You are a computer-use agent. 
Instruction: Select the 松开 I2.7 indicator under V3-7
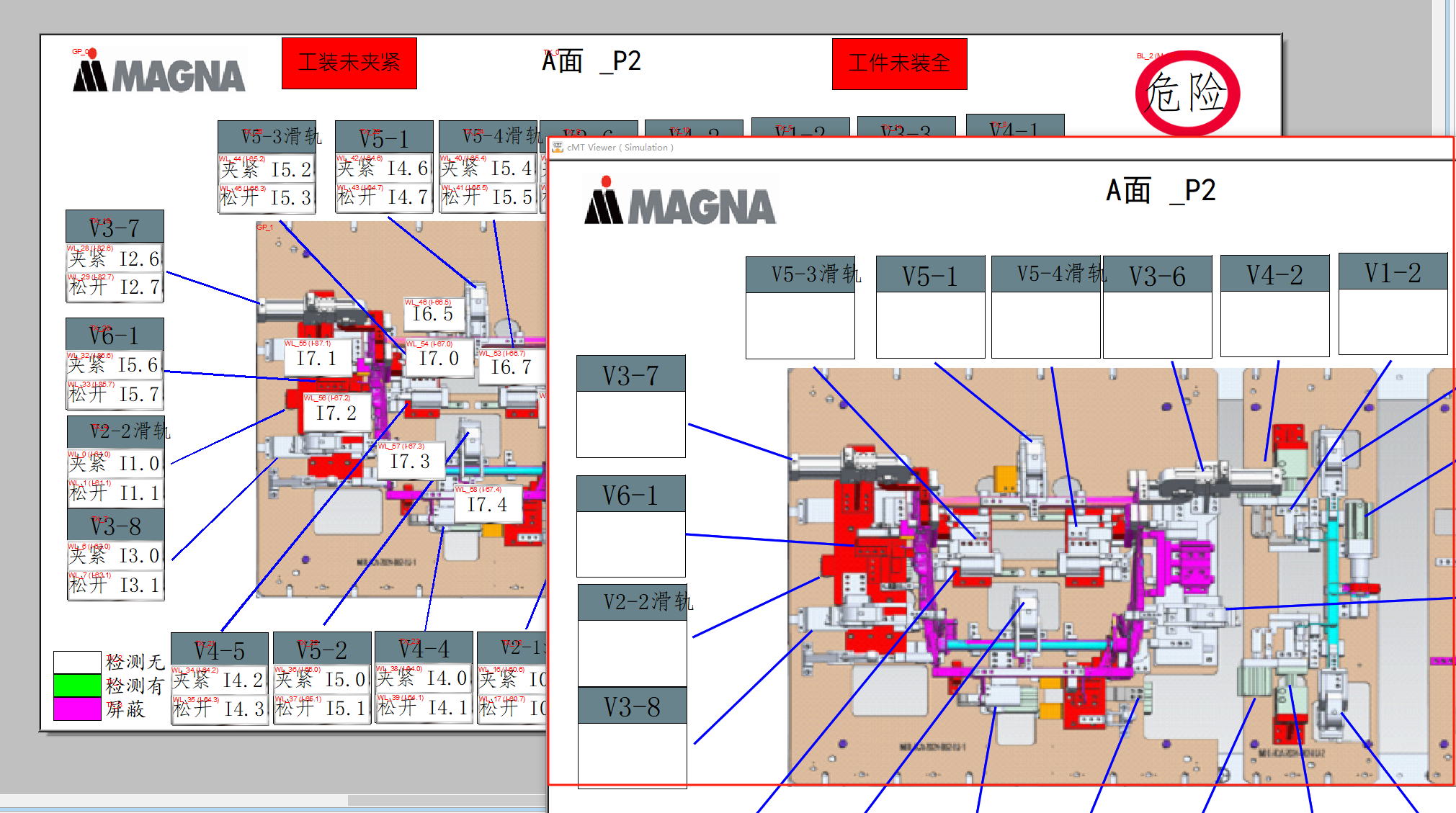pos(115,287)
